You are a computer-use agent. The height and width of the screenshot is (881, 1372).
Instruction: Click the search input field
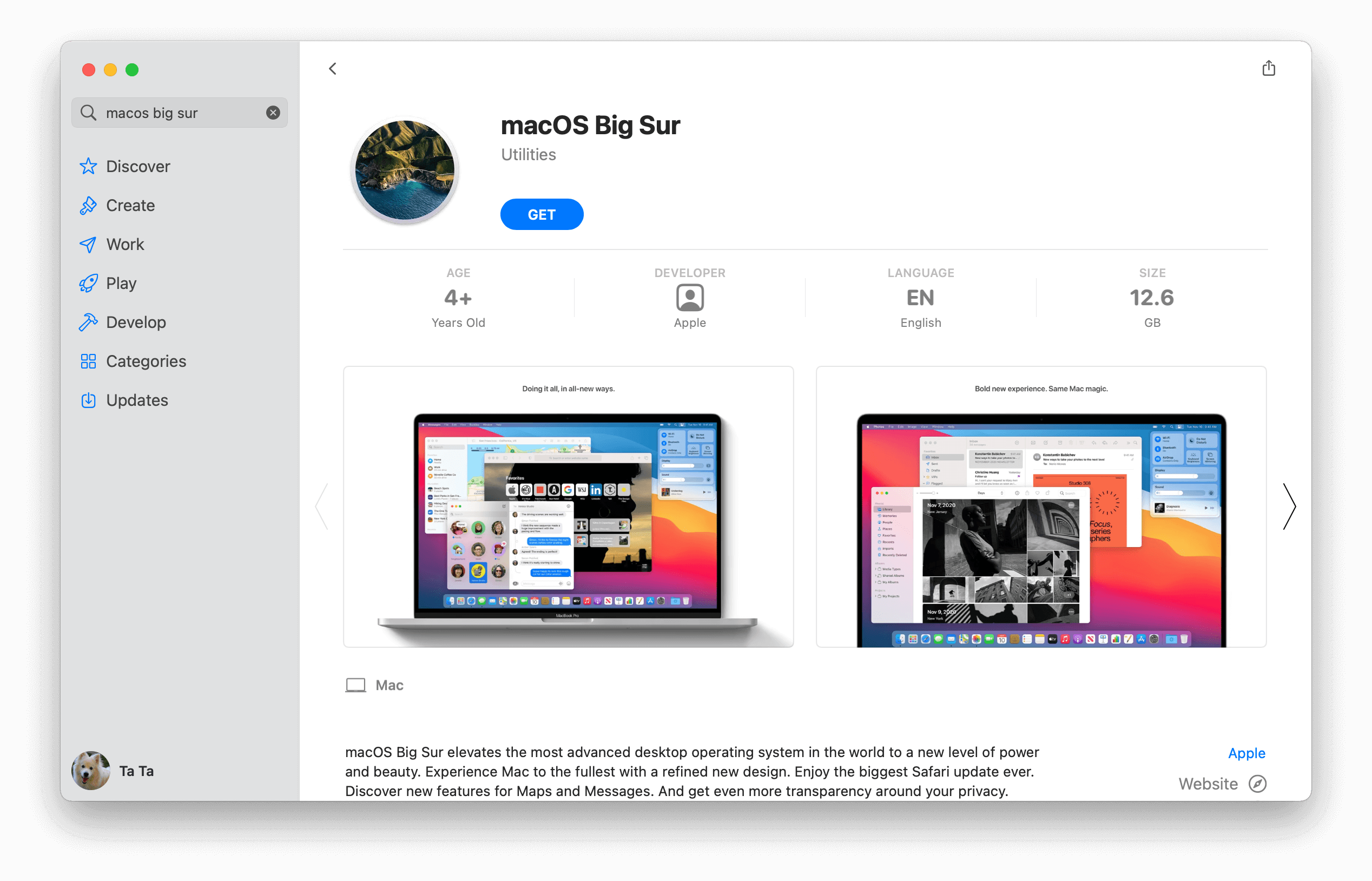coord(180,111)
